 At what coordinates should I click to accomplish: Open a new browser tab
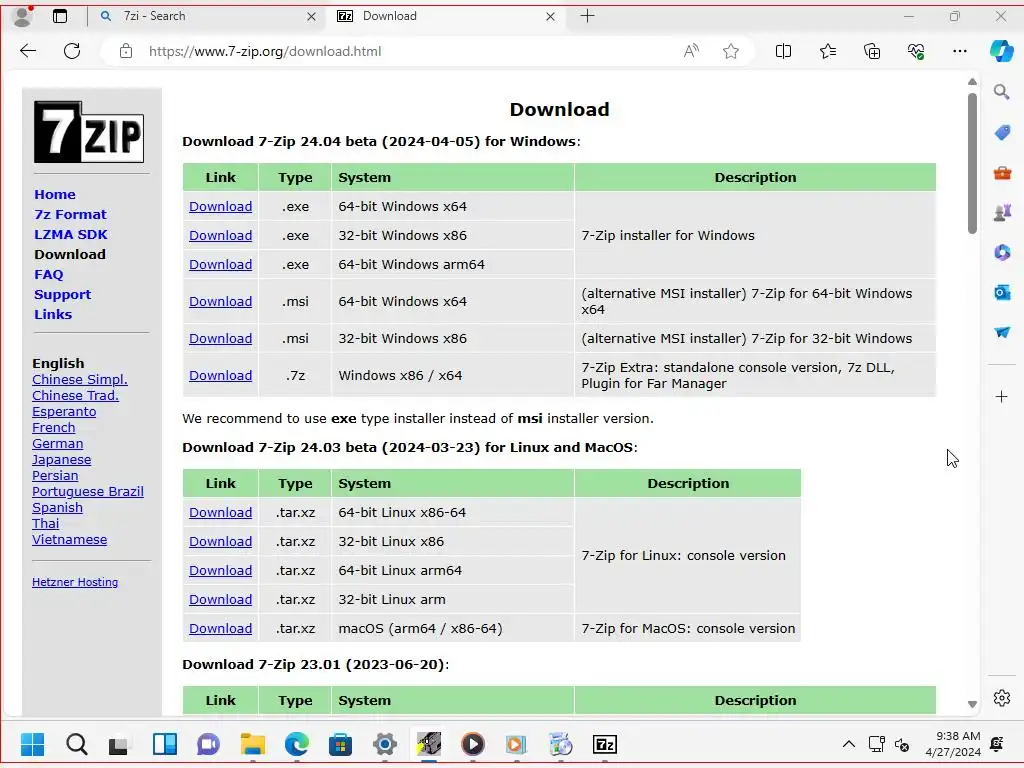point(587,16)
